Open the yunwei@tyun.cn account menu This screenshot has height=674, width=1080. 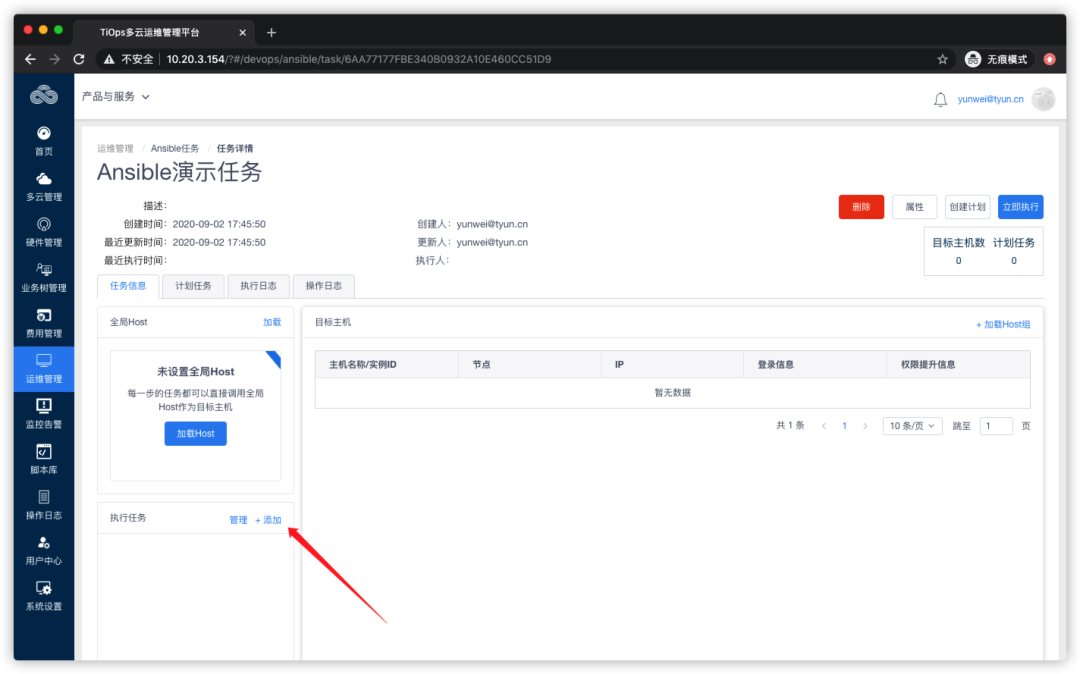coord(990,99)
